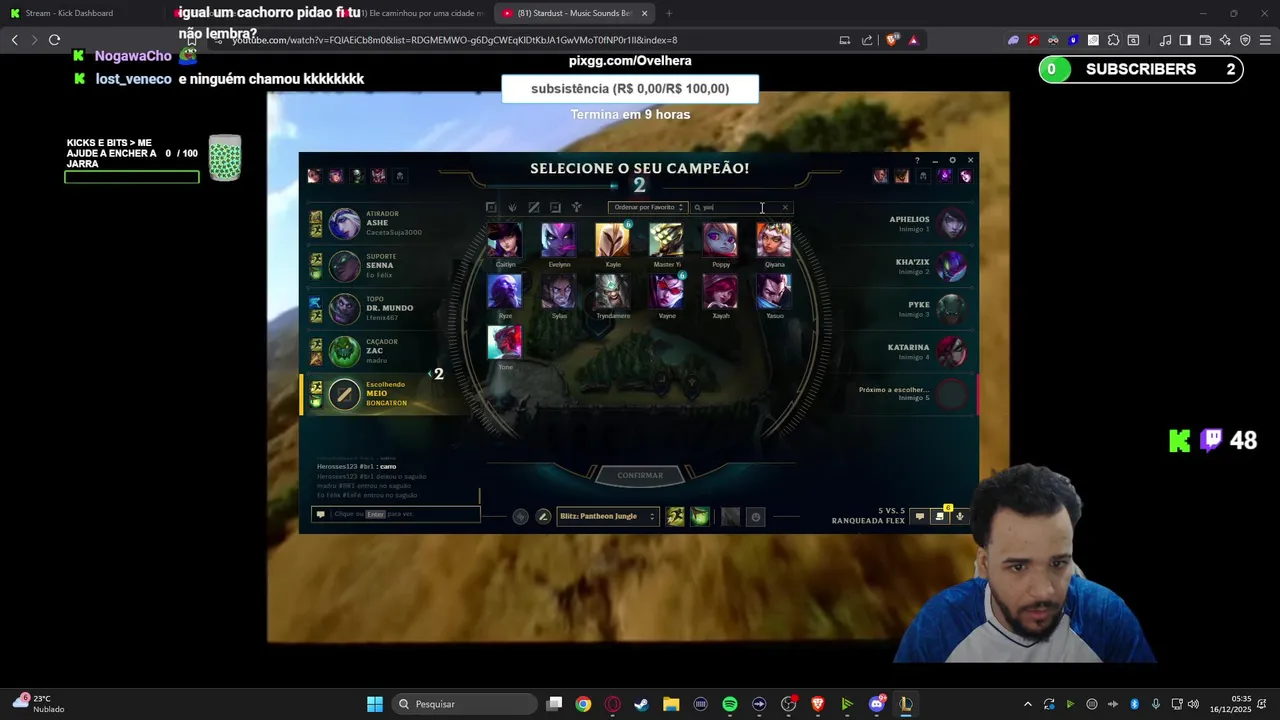Viewport: 1280px width, 720px height.
Task: Go back in browser history
Action: point(14,40)
